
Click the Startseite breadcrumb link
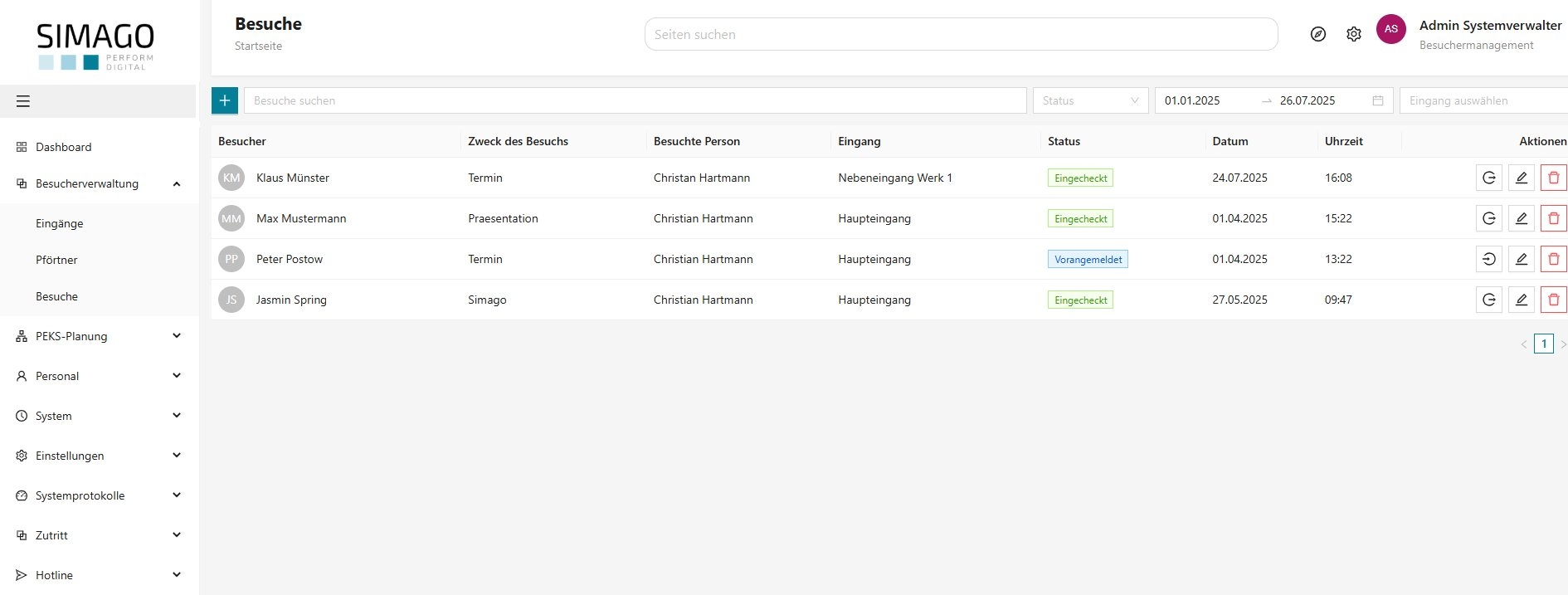point(258,46)
